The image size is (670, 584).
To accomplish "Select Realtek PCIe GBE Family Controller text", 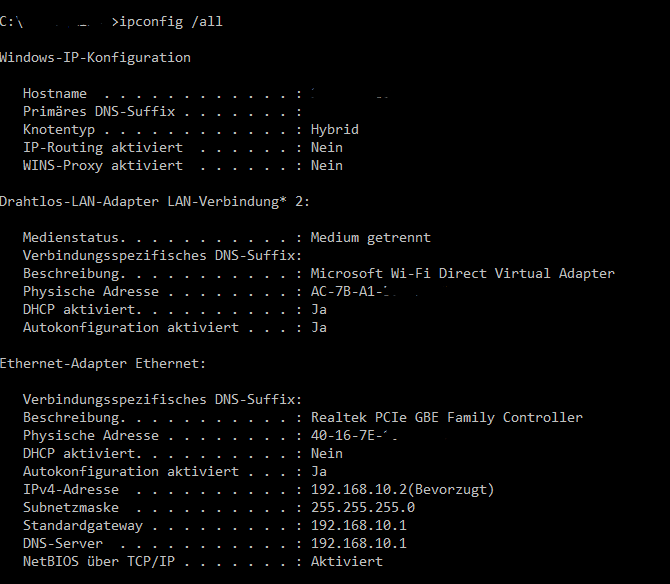I will (447, 417).
